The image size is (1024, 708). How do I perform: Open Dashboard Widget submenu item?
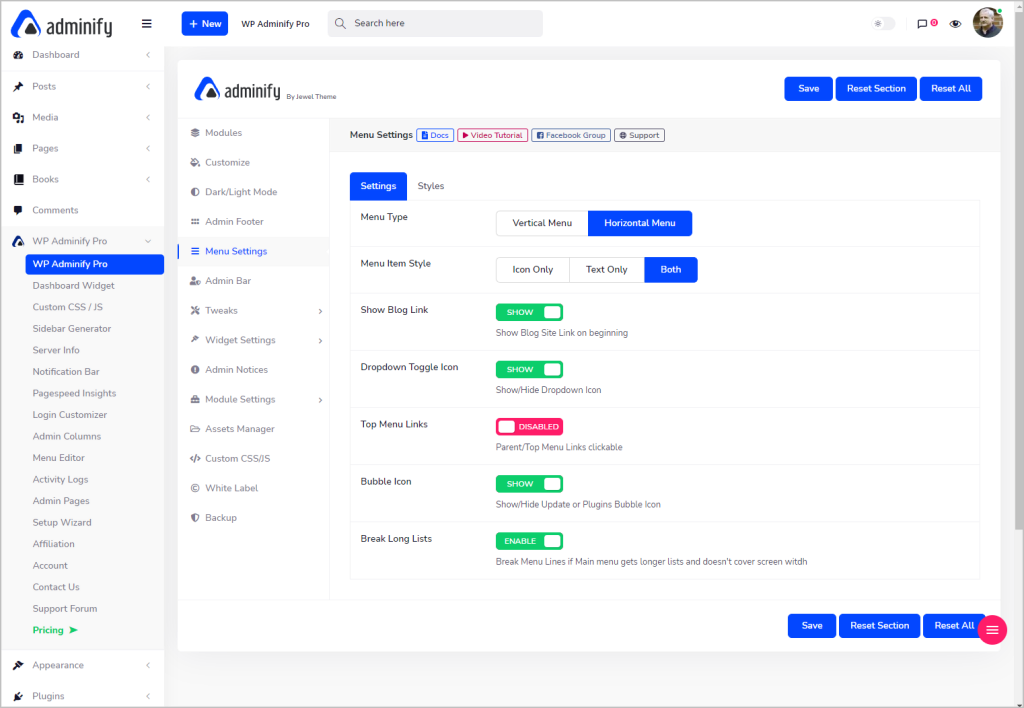click(x=74, y=285)
